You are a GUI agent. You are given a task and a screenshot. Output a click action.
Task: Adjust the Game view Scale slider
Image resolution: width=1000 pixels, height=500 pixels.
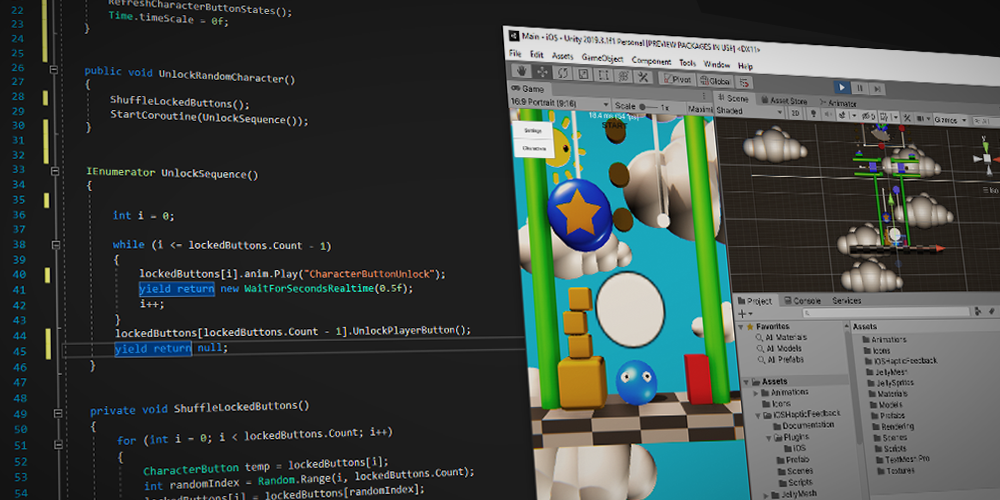648,107
